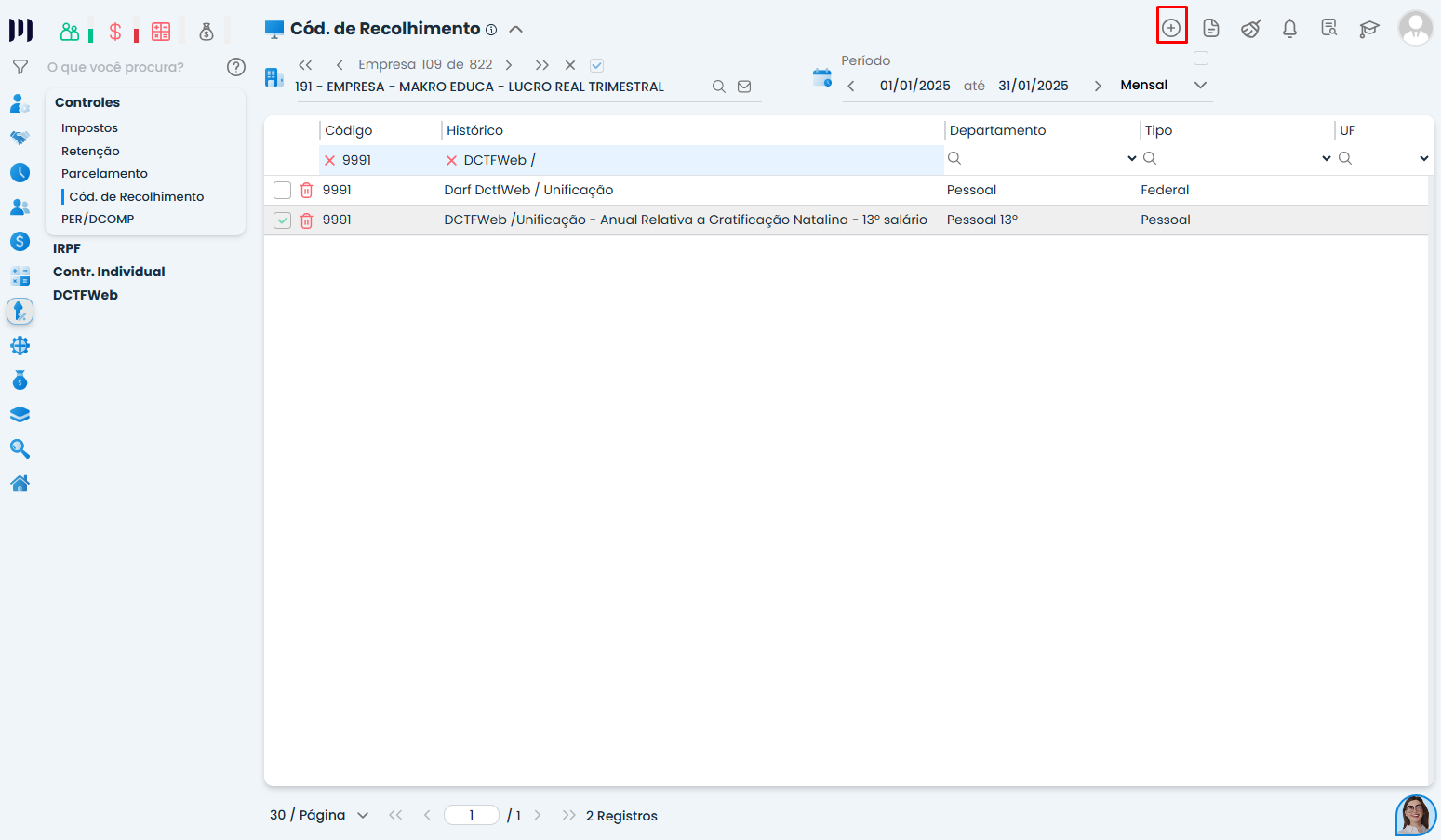Delete the Darf DctfWeb / Unificação row
The height and width of the screenshot is (840, 1441).
pos(306,190)
